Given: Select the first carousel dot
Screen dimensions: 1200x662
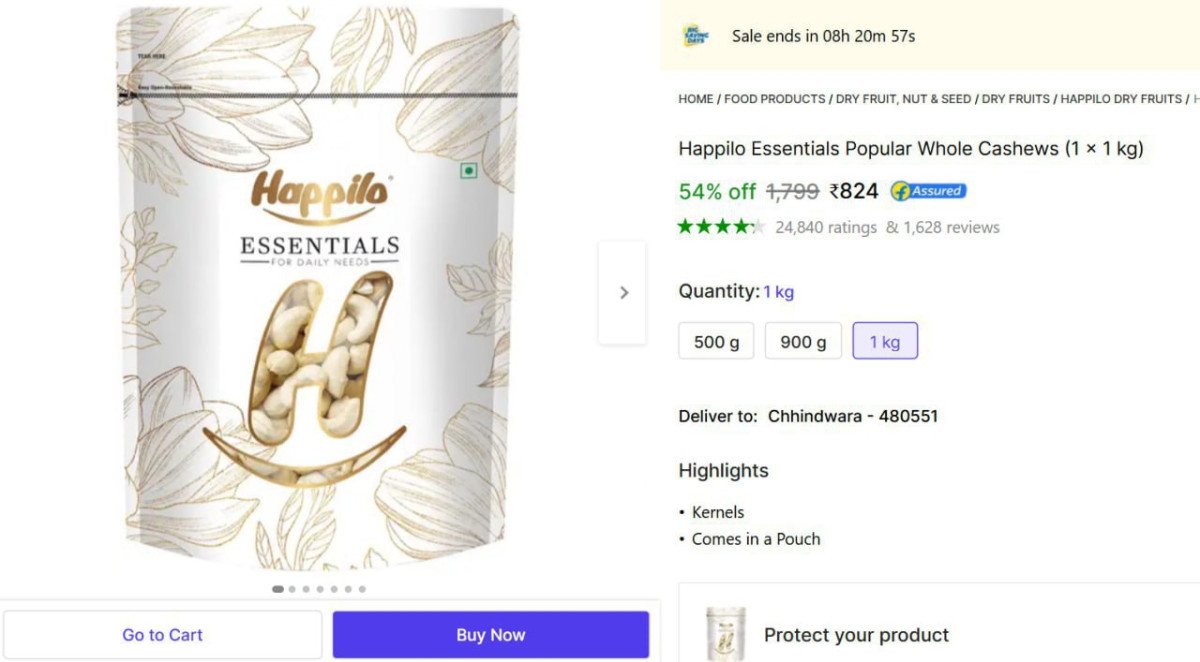Looking at the screenshot, I should pos(277,589).
